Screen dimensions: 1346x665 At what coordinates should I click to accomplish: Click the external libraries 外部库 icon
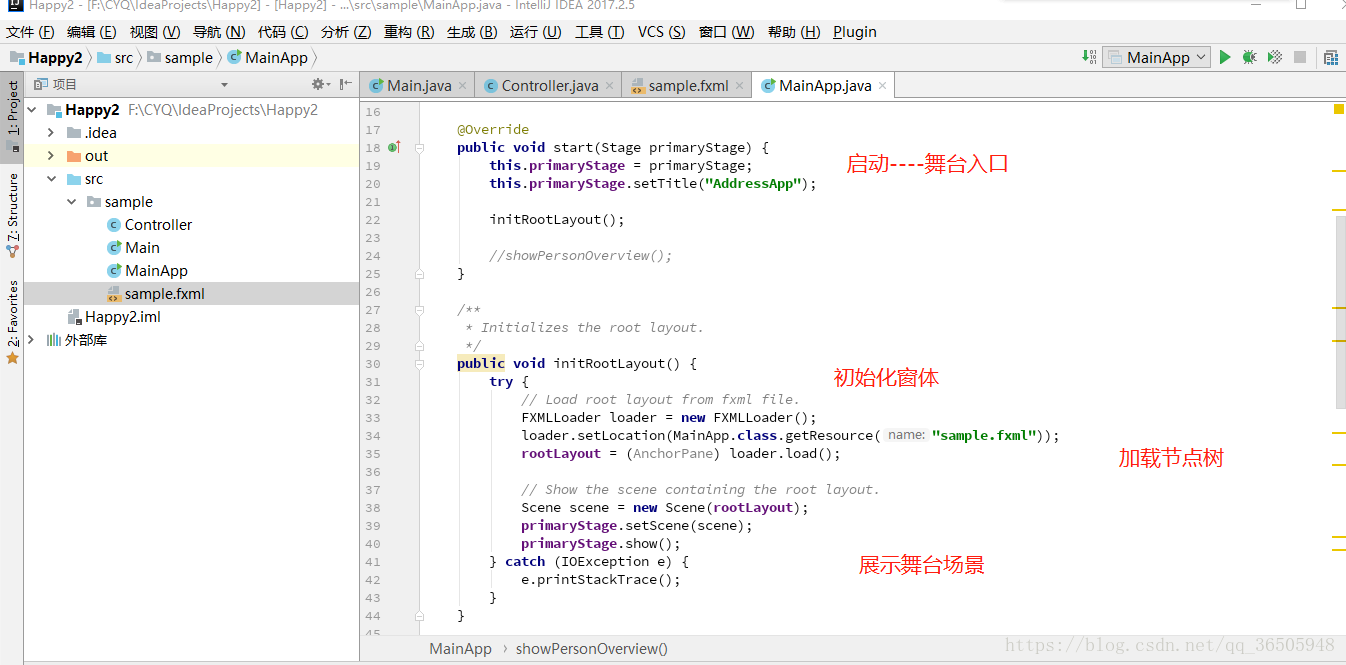[54, 340]
